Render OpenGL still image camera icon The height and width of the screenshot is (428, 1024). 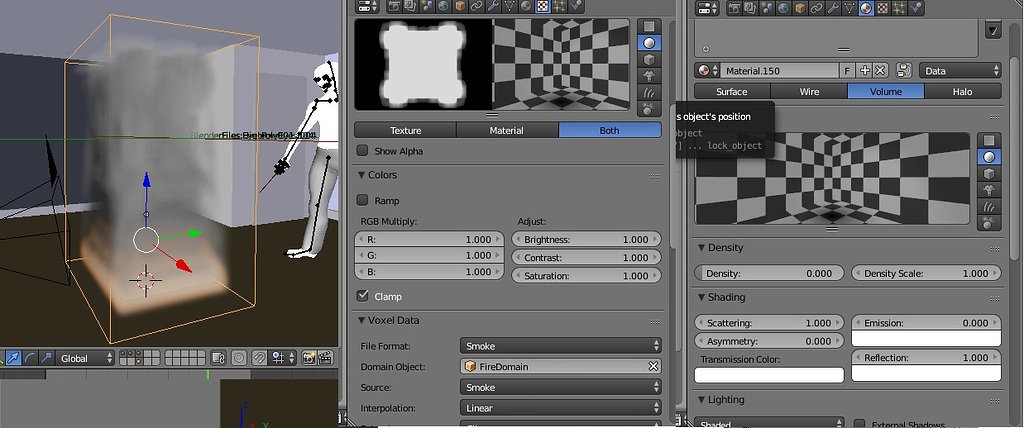(309, 357)
